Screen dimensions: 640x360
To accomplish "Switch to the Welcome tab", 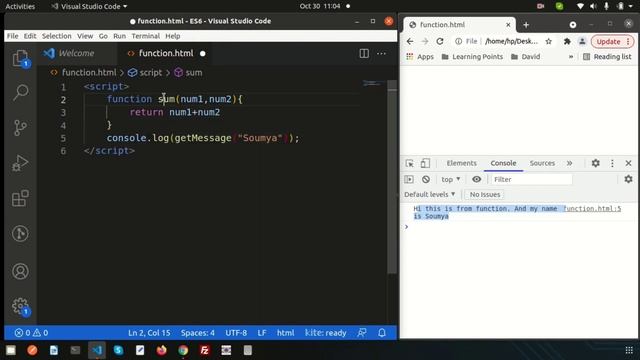I will coord(76,53).
